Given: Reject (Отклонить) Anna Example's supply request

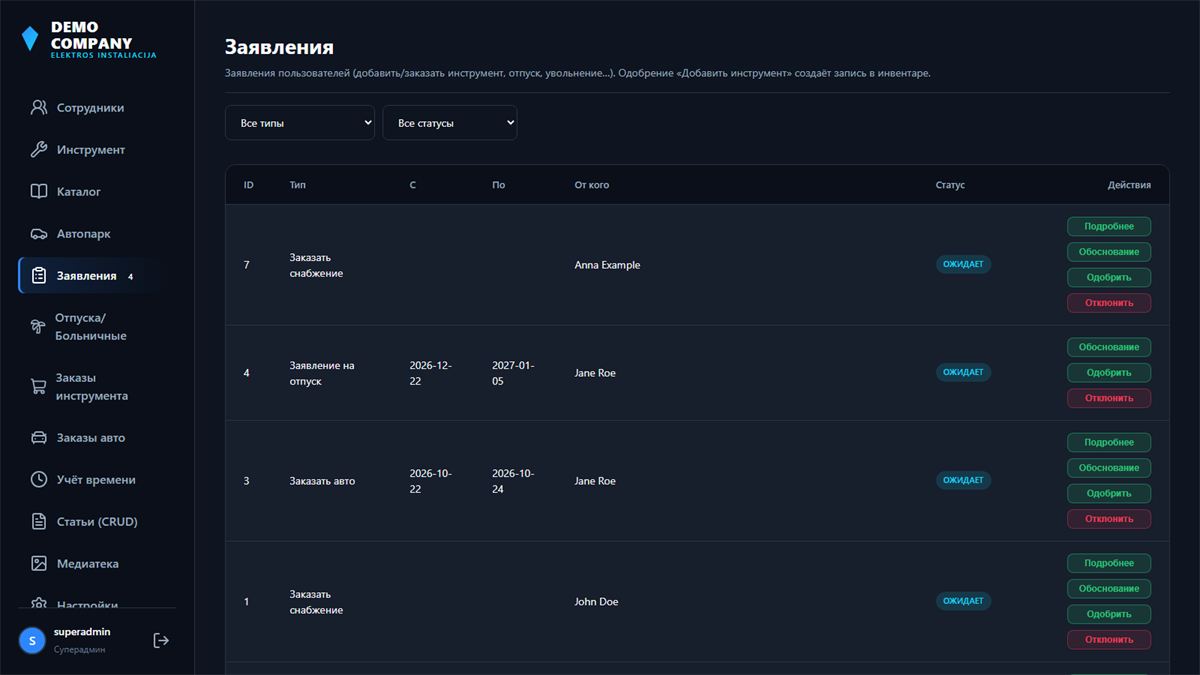Looking at the screenshot, I should coord(1109,303).
